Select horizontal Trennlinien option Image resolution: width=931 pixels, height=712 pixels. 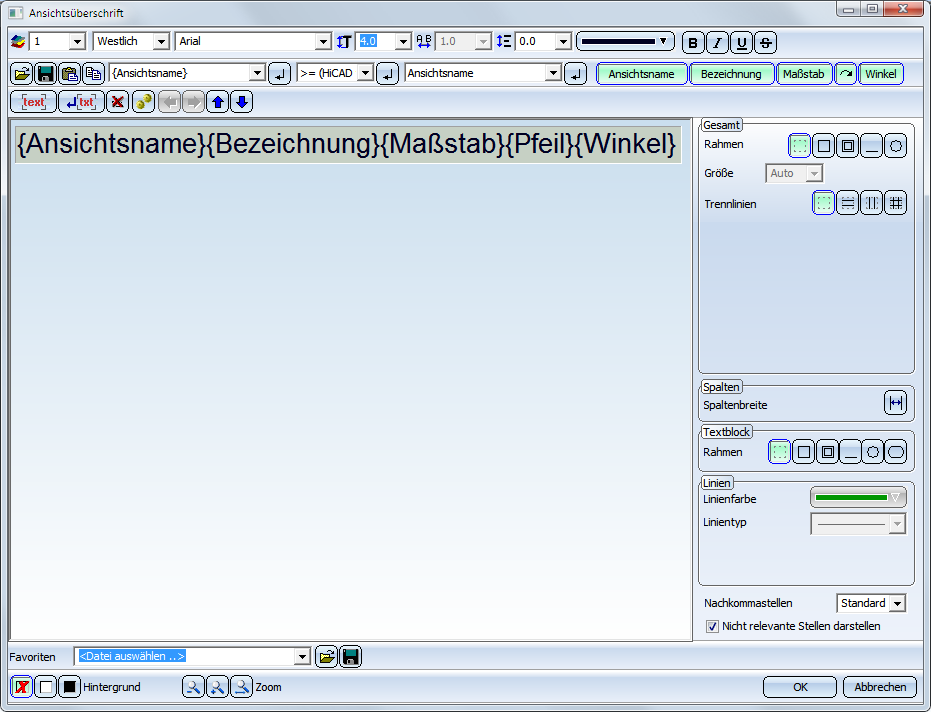pos(848,203)
